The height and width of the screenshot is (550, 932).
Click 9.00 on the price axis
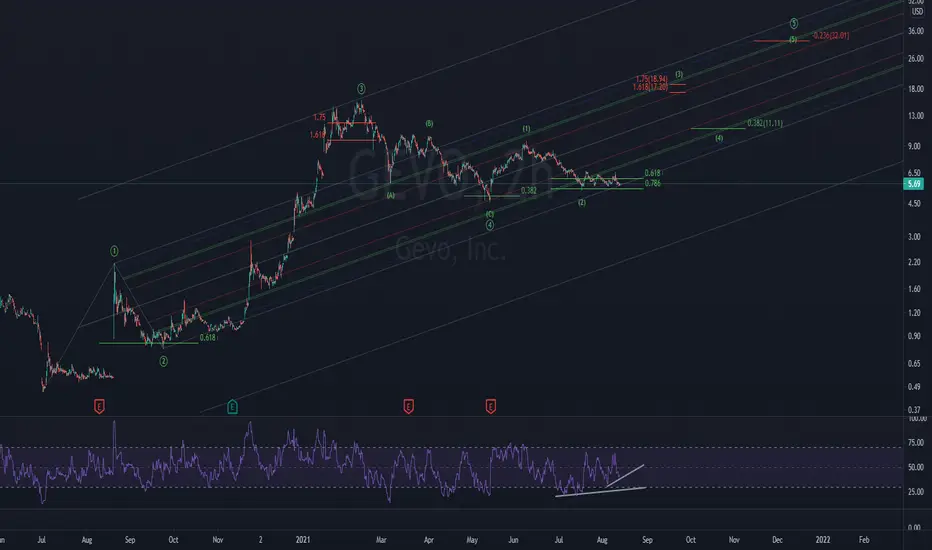click(x=915, y=146)
